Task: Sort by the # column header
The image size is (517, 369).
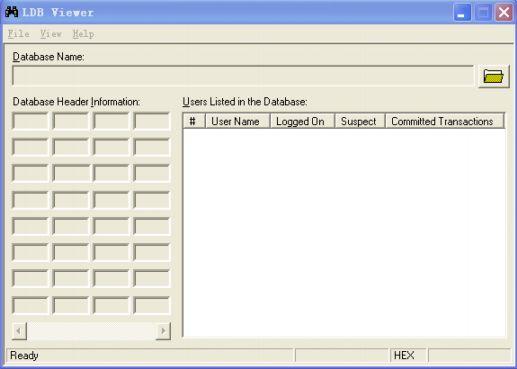Action: click(194, 121)
